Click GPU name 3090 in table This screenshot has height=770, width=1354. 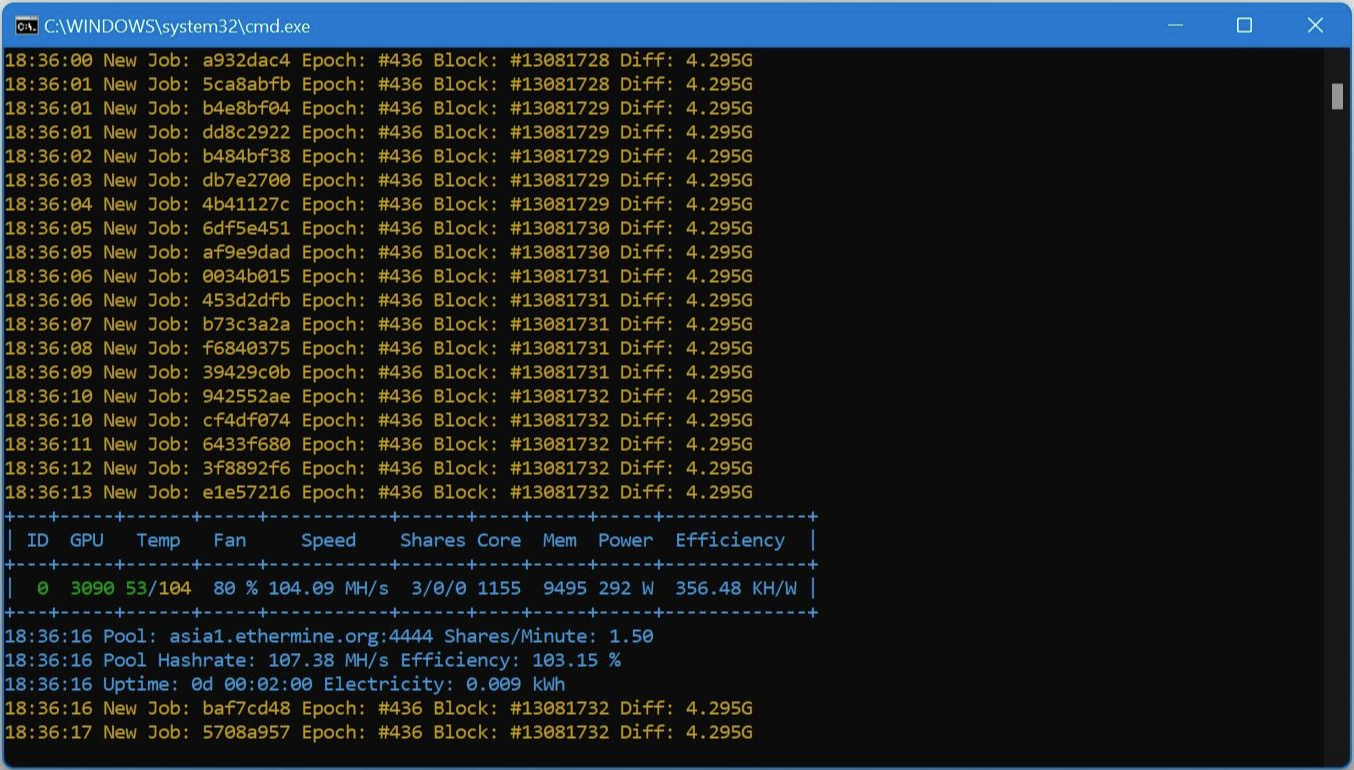click(92, 588)
